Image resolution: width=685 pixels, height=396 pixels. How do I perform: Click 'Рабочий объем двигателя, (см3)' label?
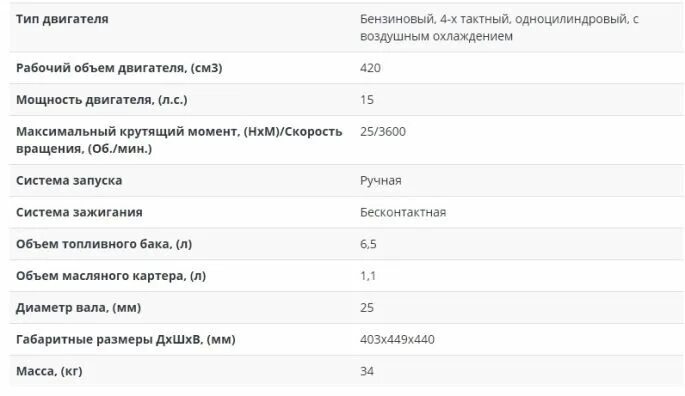click(x=119, y=68)
